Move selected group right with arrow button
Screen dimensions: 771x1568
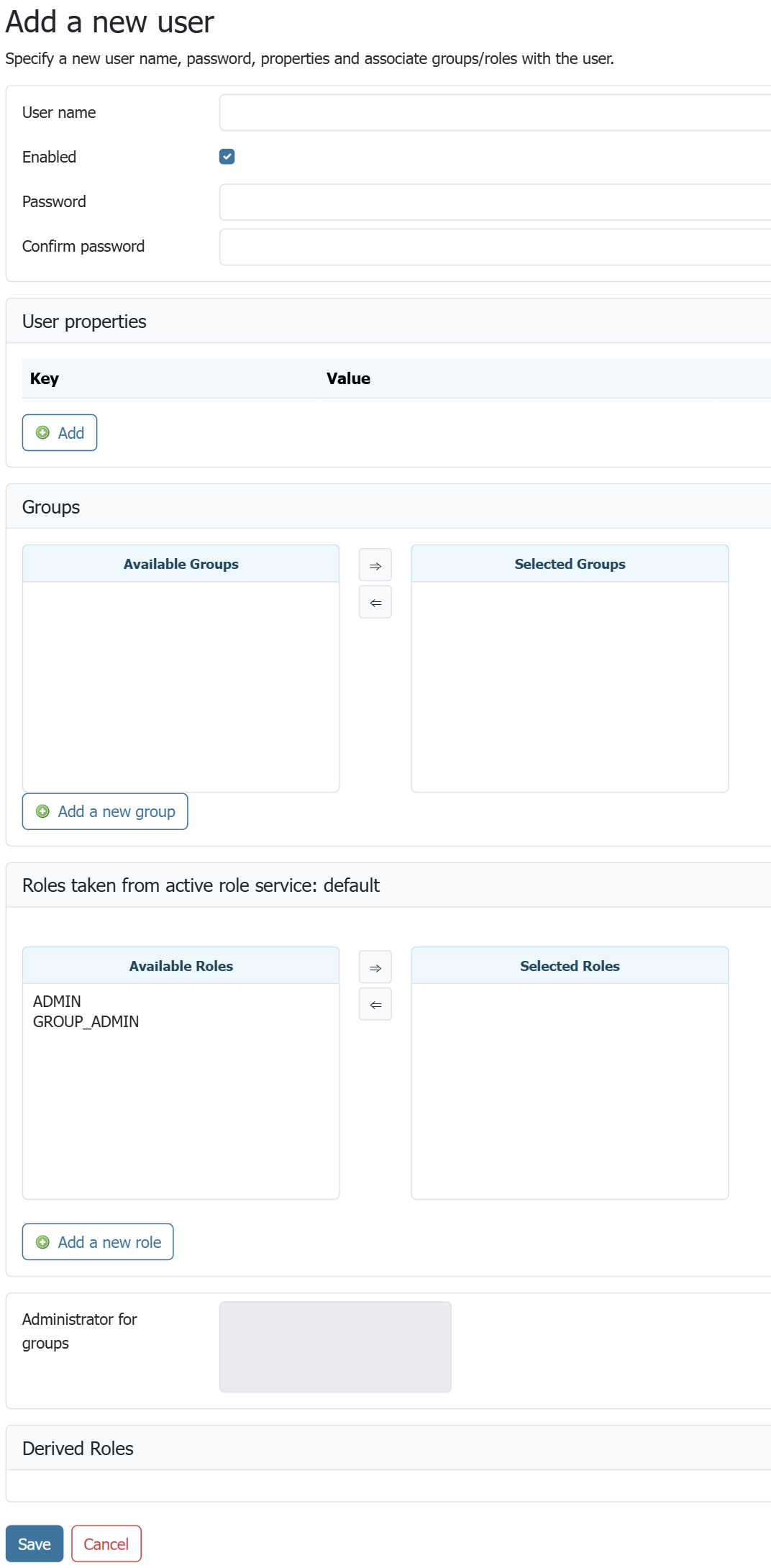(375, 565)
